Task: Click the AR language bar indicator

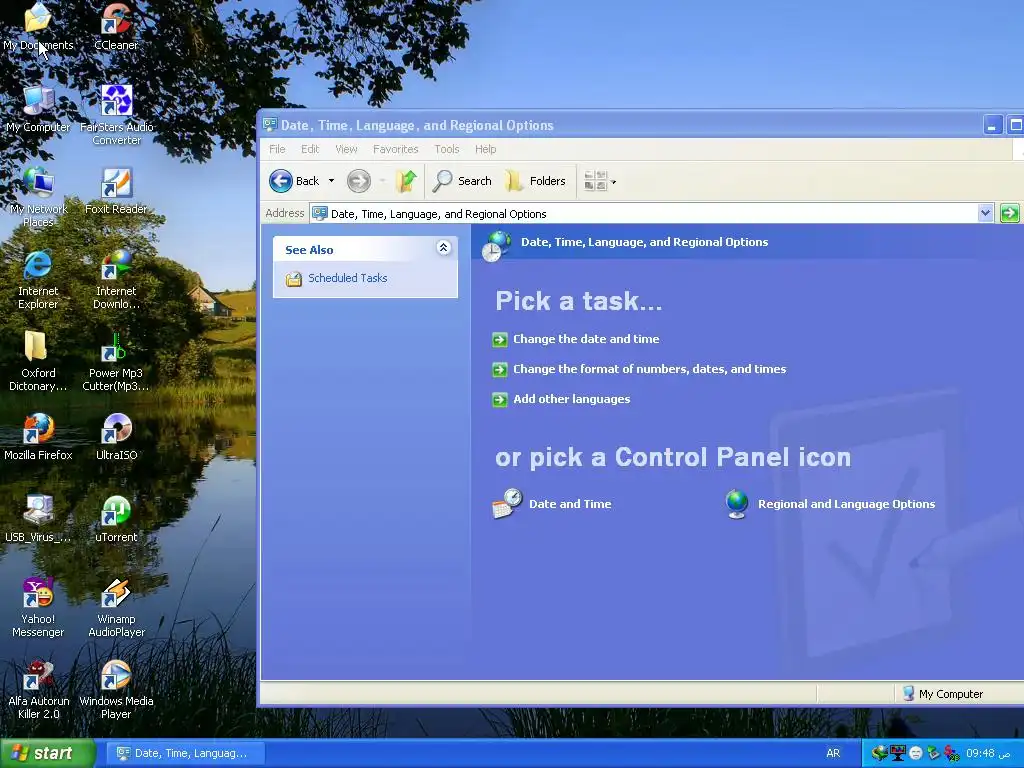Action: pos(833,753)
